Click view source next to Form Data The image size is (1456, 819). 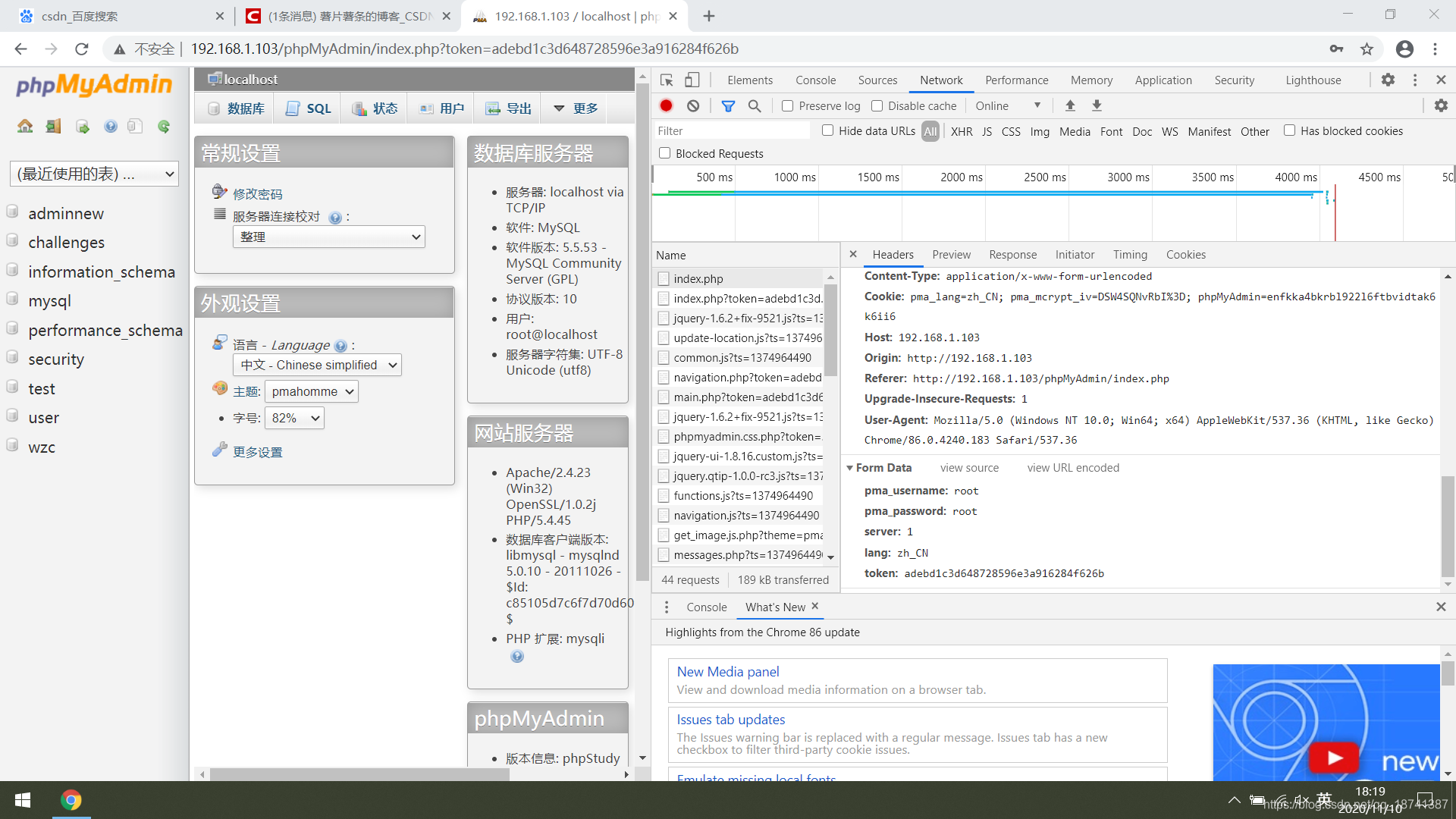(x=969, y=468)
